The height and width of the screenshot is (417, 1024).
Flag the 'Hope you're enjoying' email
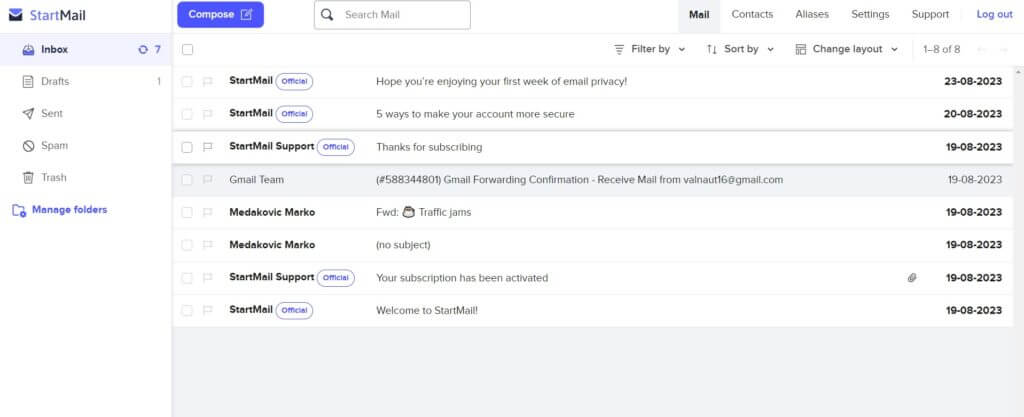[208, 82]
